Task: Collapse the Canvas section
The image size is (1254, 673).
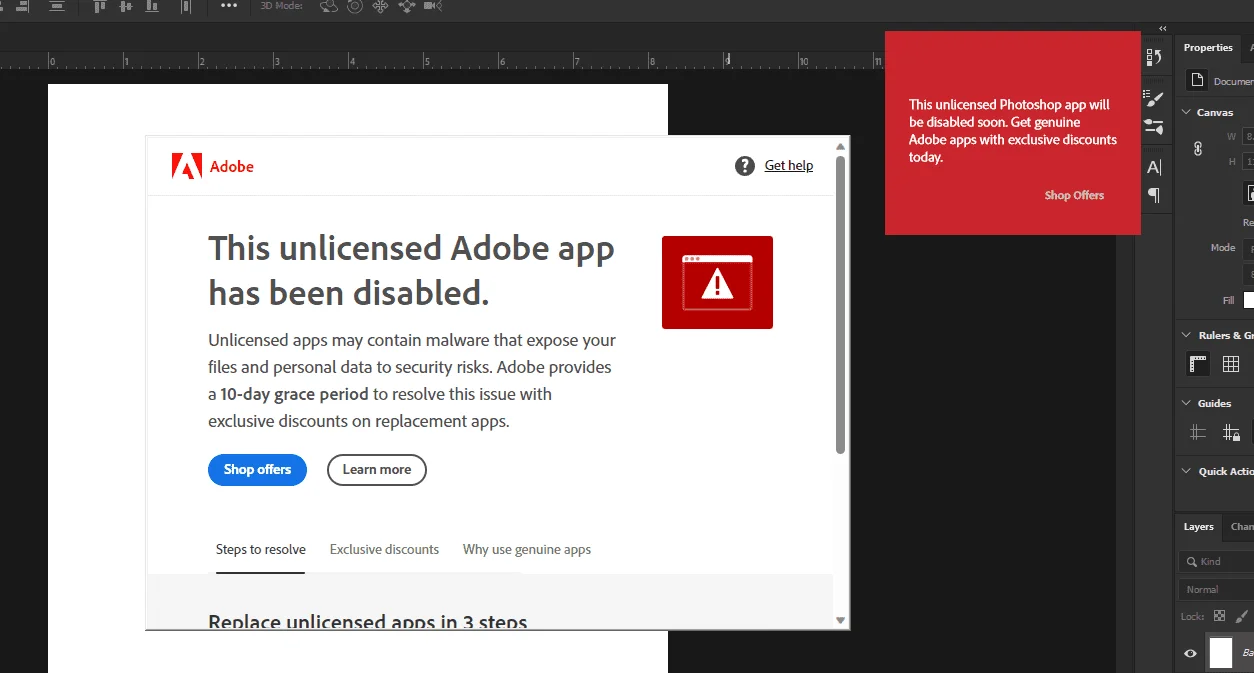Action: 1186,112
